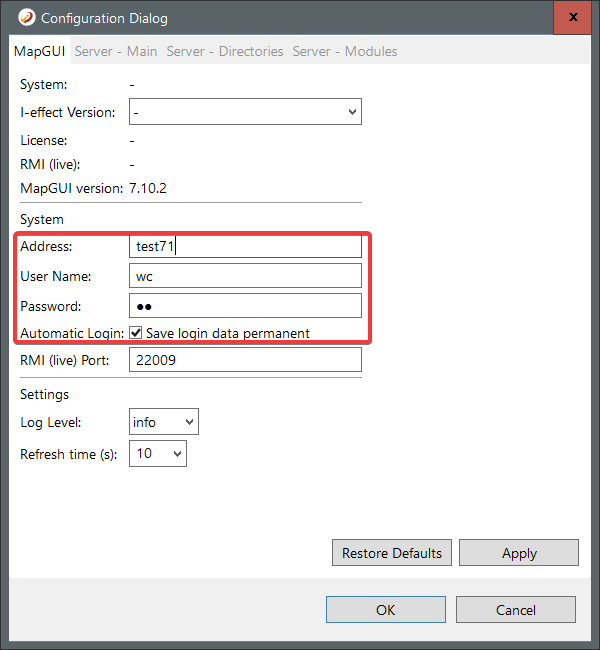Click the Configuration Dialog title text
Viewport: 600px width, 650px height.
(x=104, y=18)
